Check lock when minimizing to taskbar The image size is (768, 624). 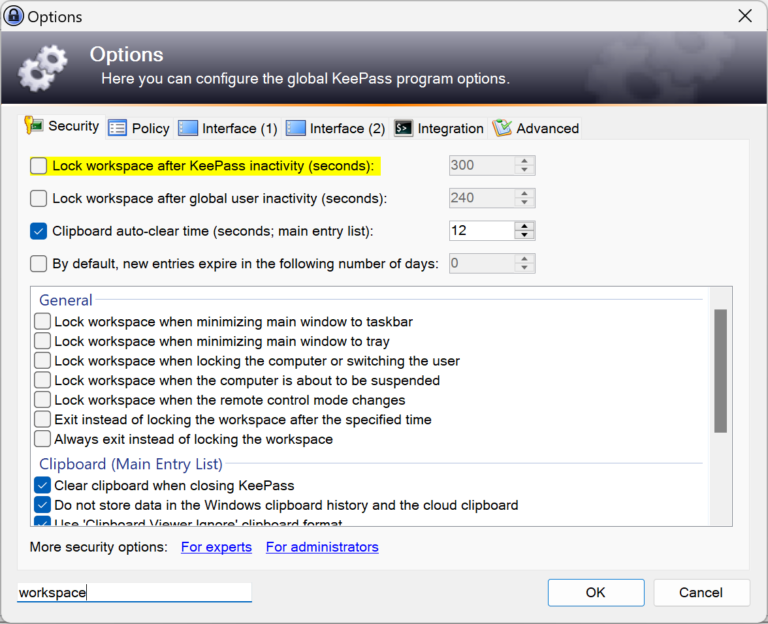coord(42,321)
